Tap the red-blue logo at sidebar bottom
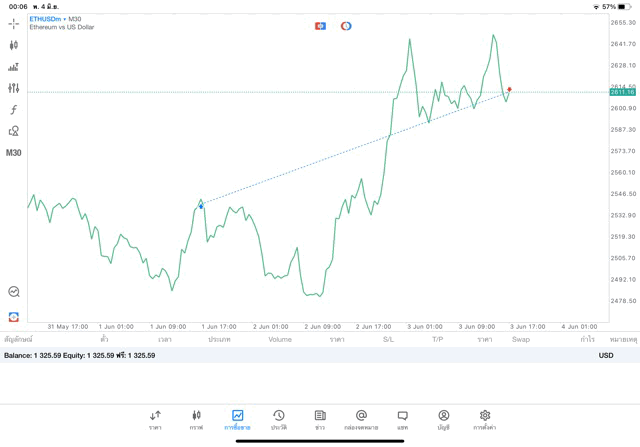The image size is (640, 447). (14, 316)
